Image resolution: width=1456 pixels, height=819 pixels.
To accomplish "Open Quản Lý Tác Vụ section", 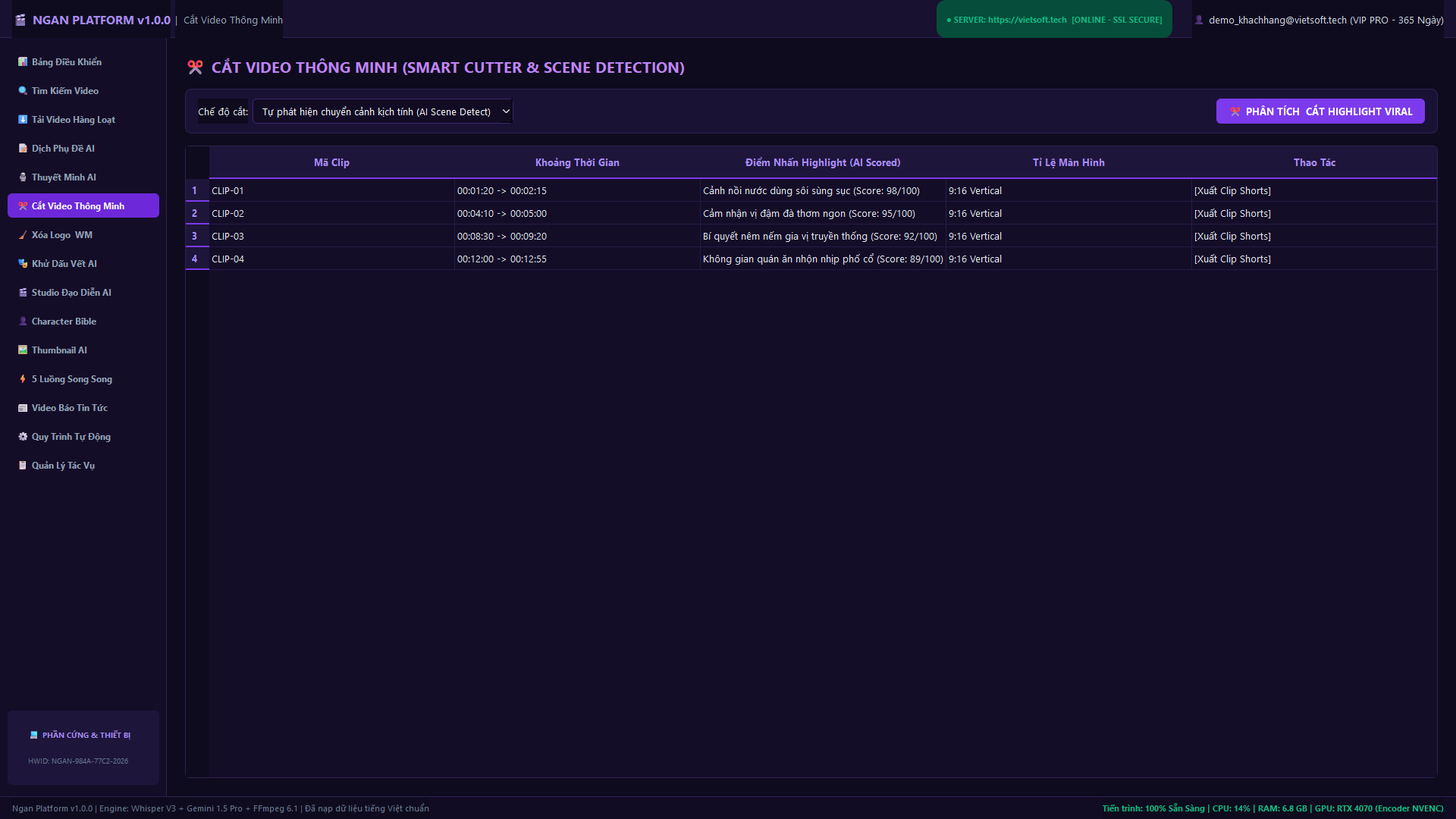I will coord(83,466).
